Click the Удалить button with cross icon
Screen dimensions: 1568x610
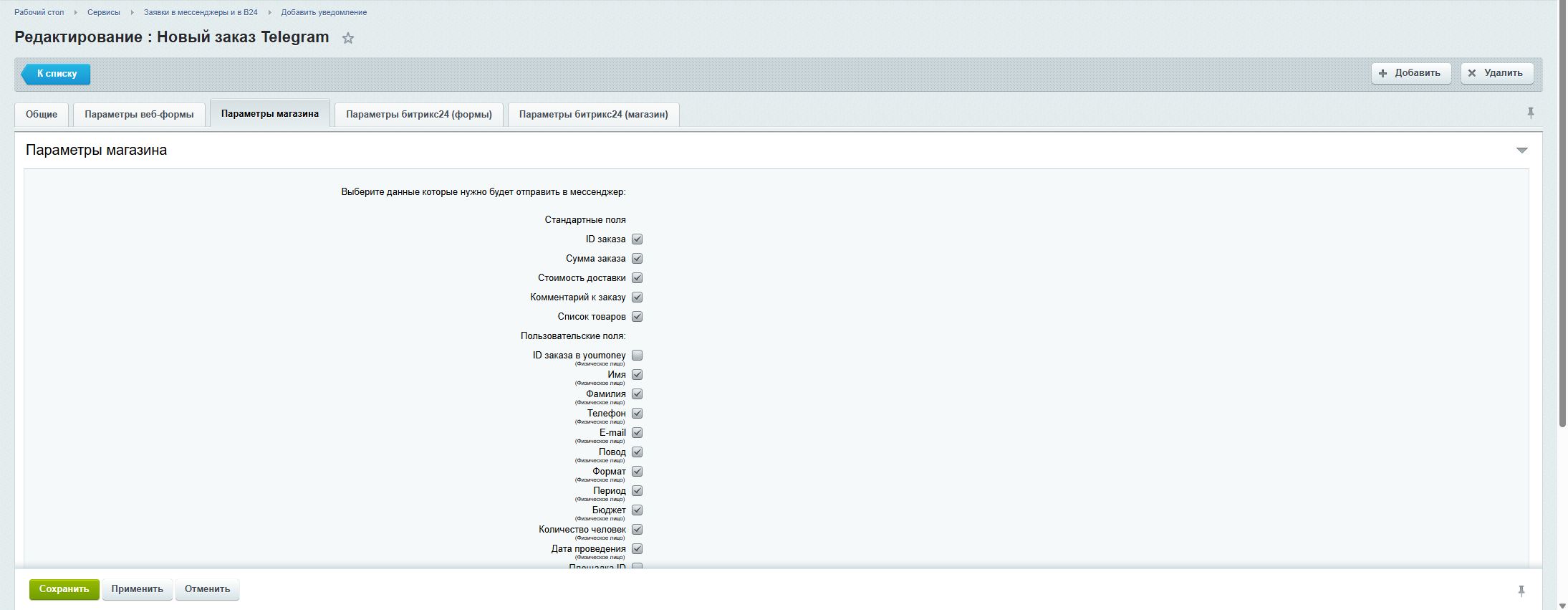[x=1496, y=73]
